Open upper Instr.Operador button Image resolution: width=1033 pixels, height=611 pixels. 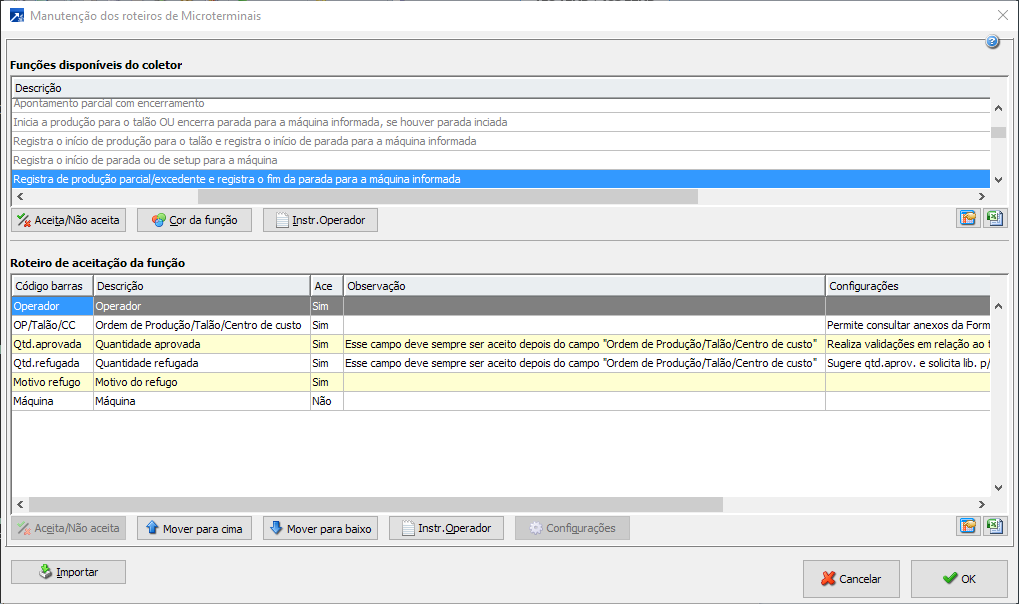(x=320, y=220)
